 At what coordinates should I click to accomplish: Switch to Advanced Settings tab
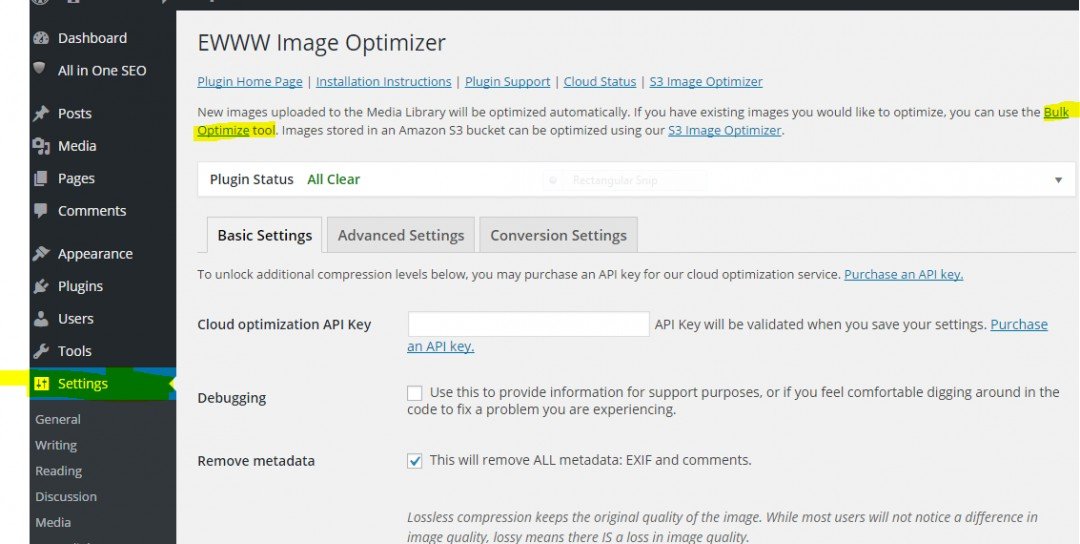(401, 236)
